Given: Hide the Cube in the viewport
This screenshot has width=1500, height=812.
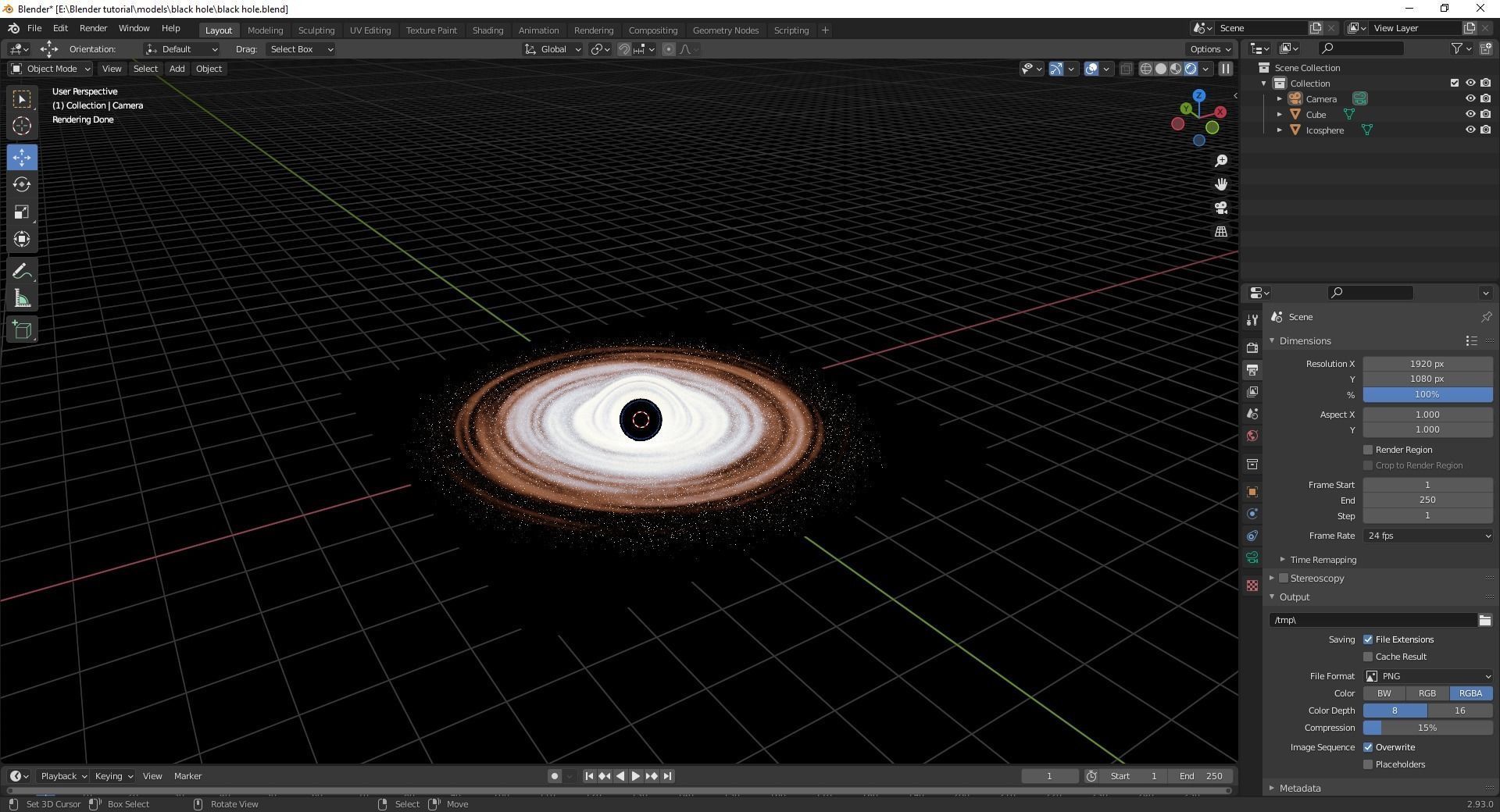Looking at the screenshot, I should tap(1471, 114).
